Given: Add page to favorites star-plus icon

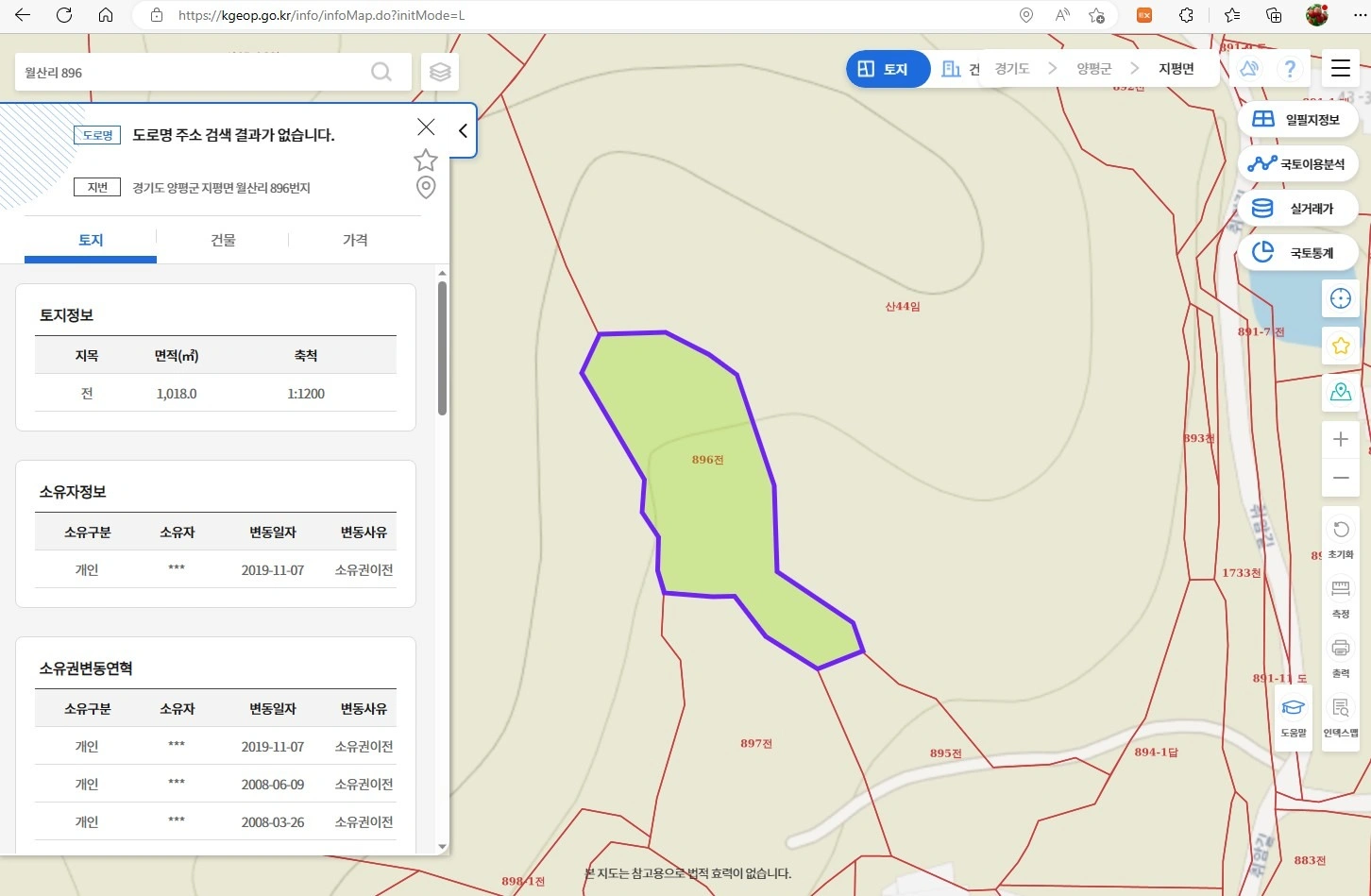Looking at the screenshot, I should click(x=1096, y=15).
